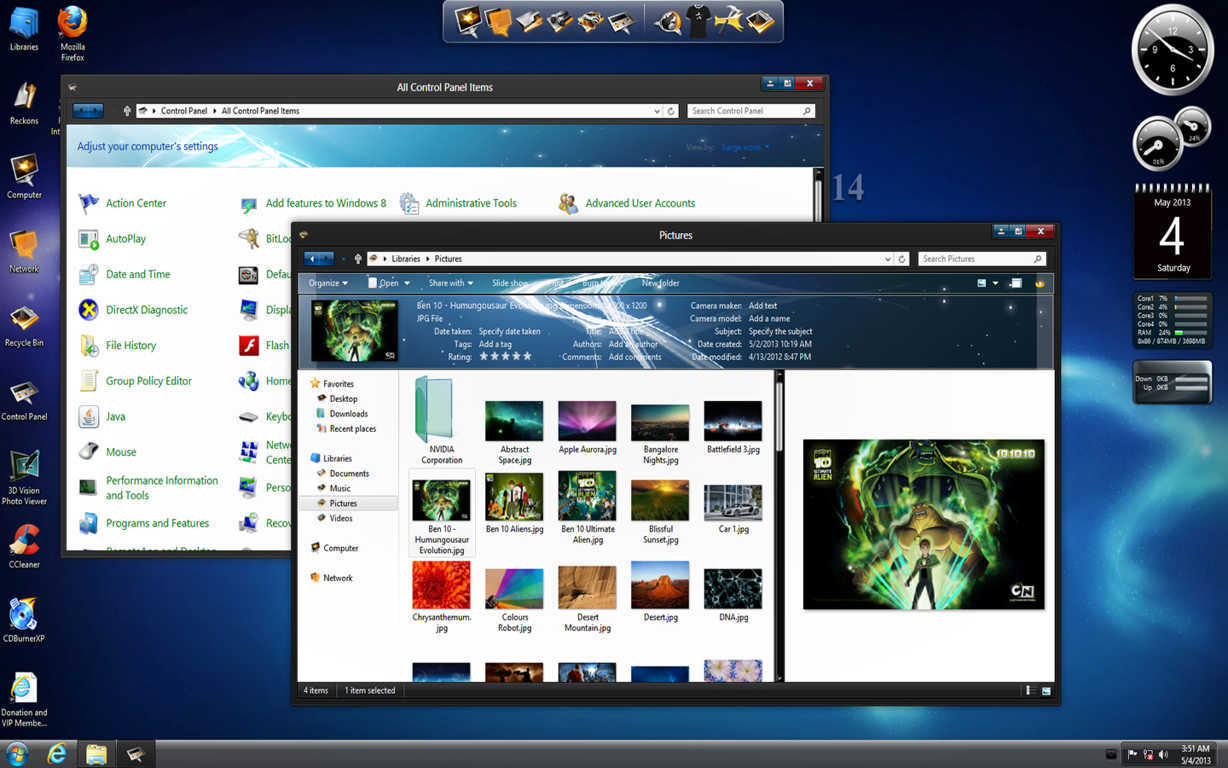Viewport: 1228px width, 768px height.
Task: Toggle details view via the status bar icon
Action: (x=1028, y=690)
